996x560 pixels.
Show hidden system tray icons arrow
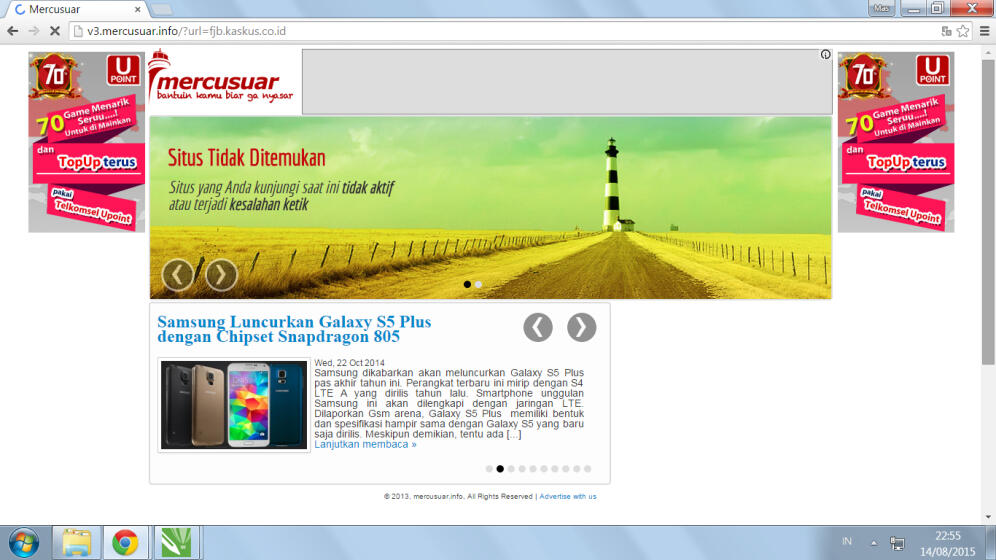pos(874,543)
